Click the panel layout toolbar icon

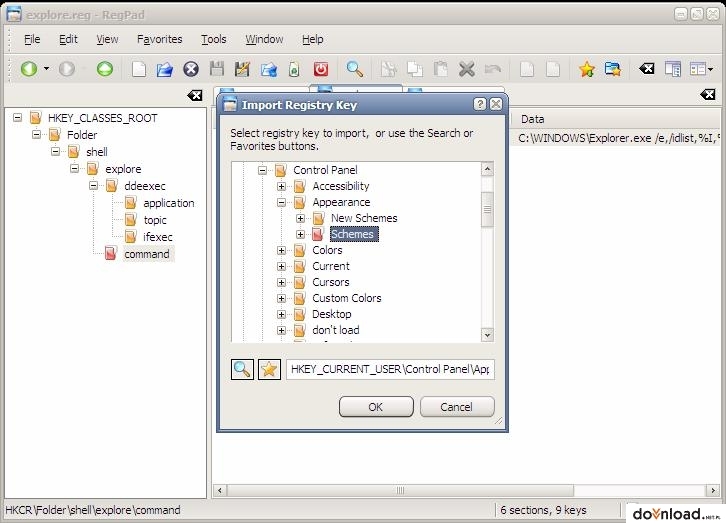tap(673, 69)
